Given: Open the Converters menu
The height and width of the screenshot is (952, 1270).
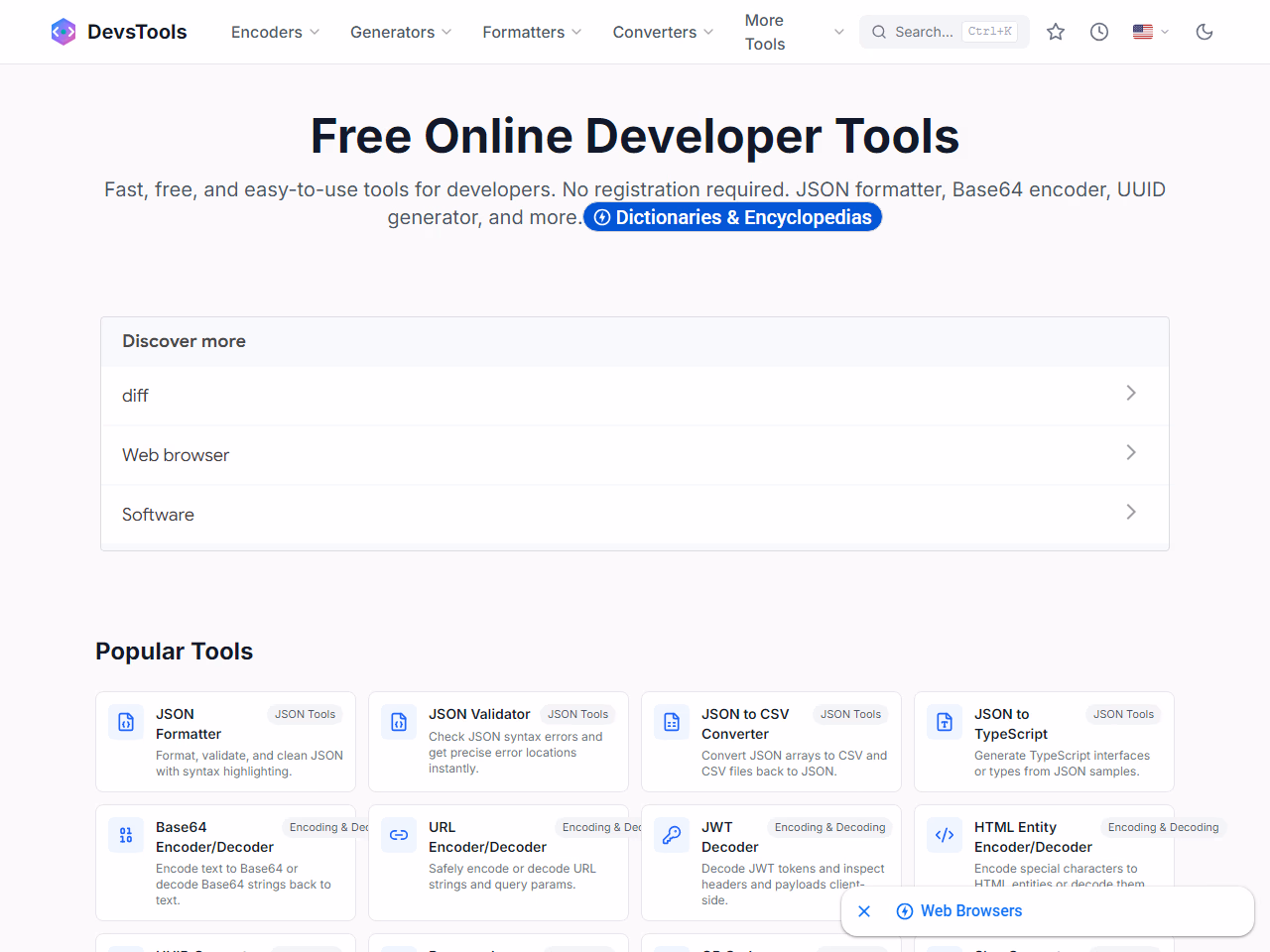Looking at the screenshot, I should coord(663,32).
